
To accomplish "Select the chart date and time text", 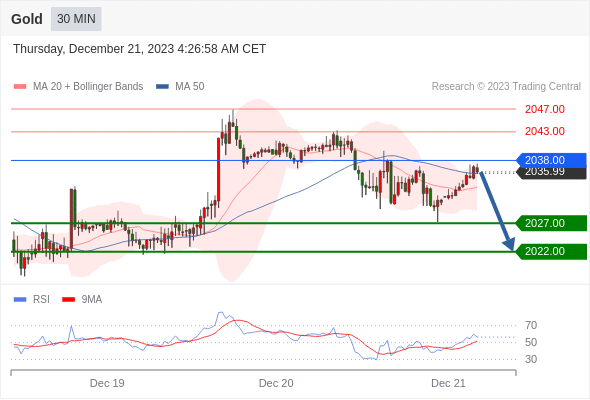I will 139,49.
